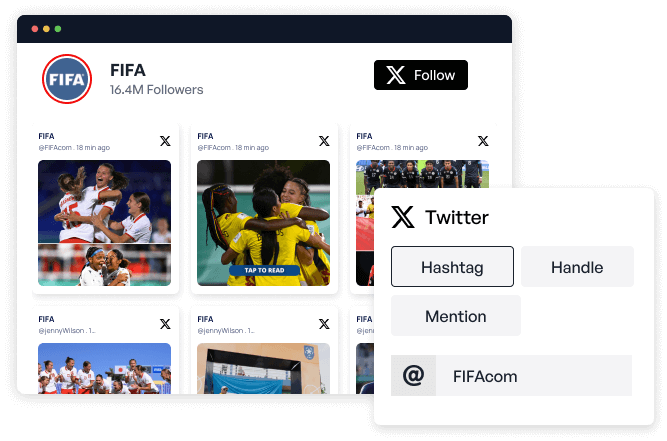Click the 16.4M Followers text
667x441 pixels.
[x=157, y=90]
